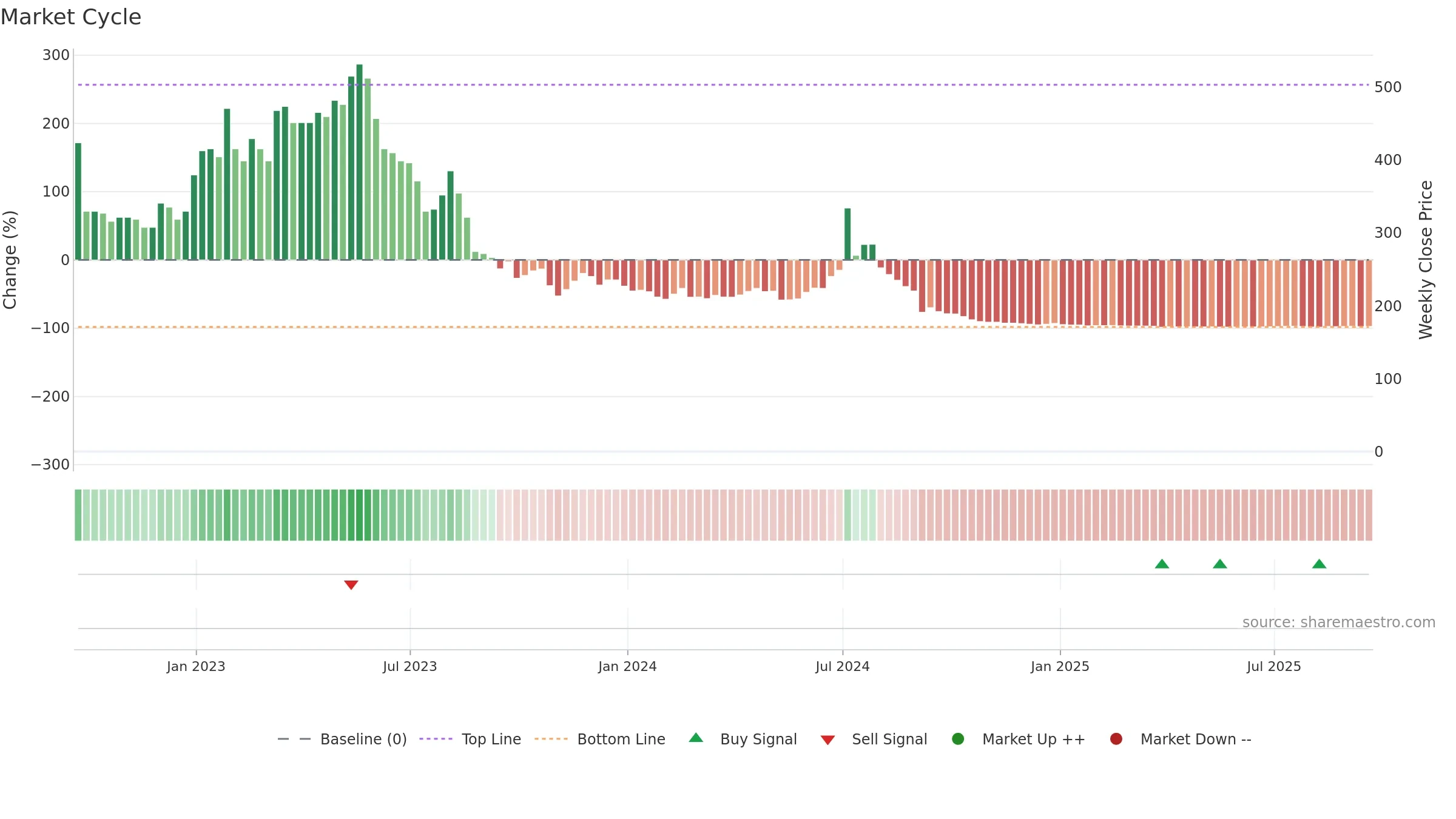The image size is (1456, 819).
Task: Click the Change (%) axis title
Action: point(10,260)
